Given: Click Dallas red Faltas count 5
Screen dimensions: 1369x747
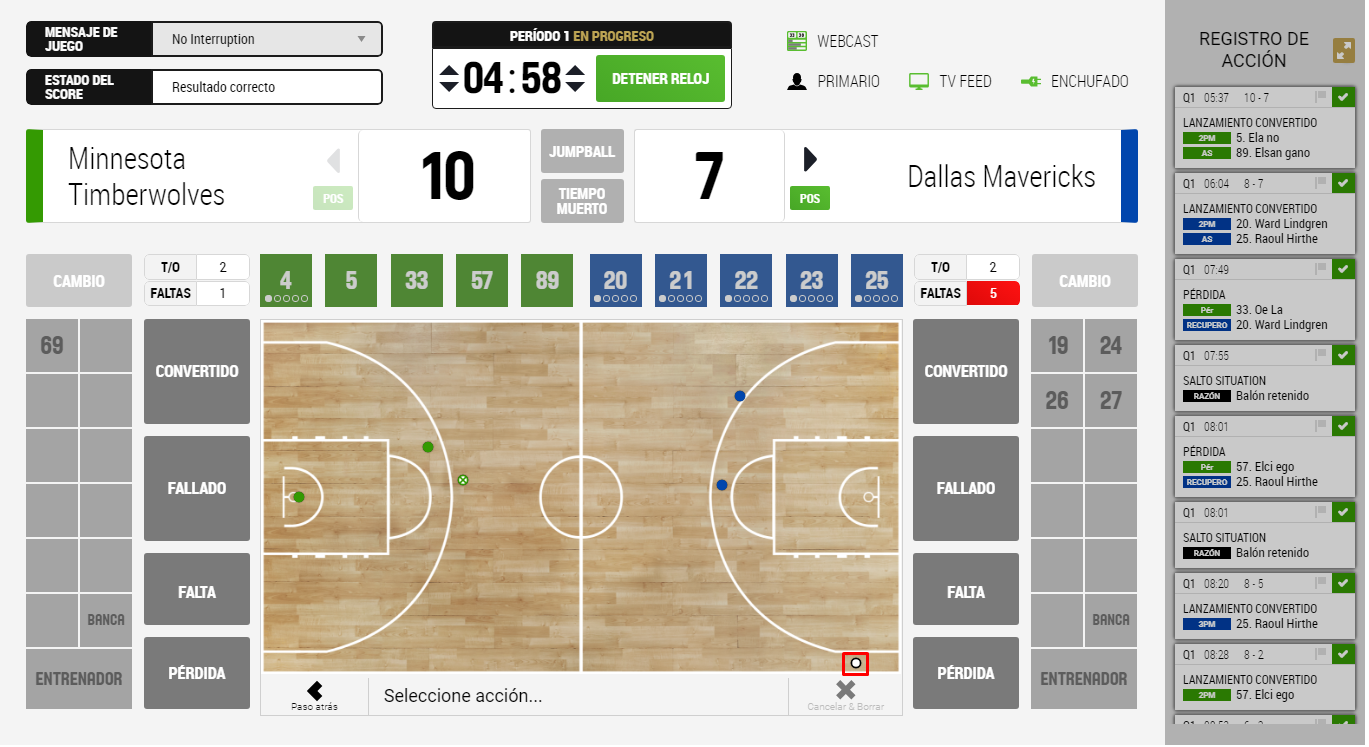Looking at the screenshot, I should pos(993,293).
